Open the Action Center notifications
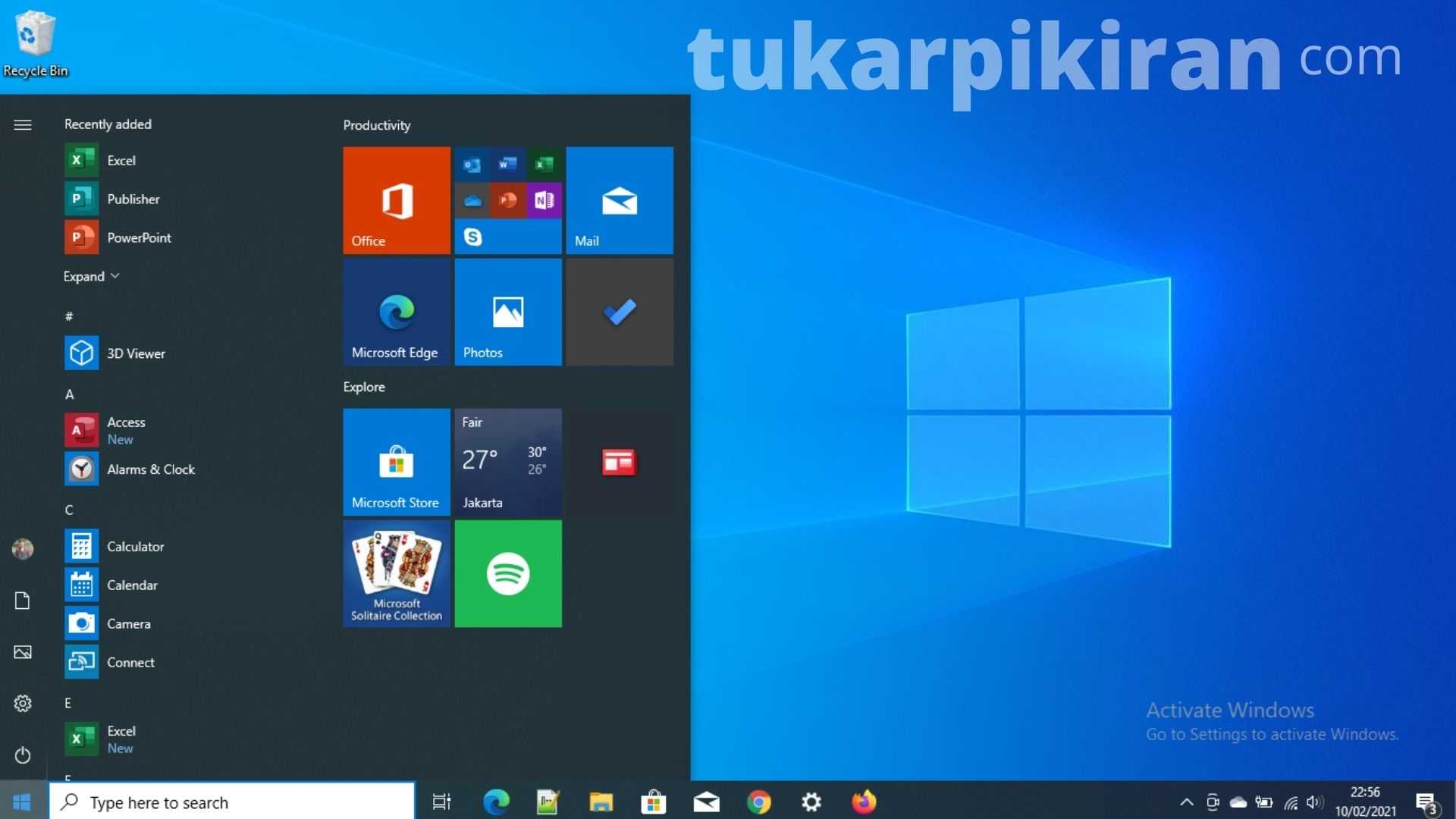 pyautogui.click(x=1427, y=802)
